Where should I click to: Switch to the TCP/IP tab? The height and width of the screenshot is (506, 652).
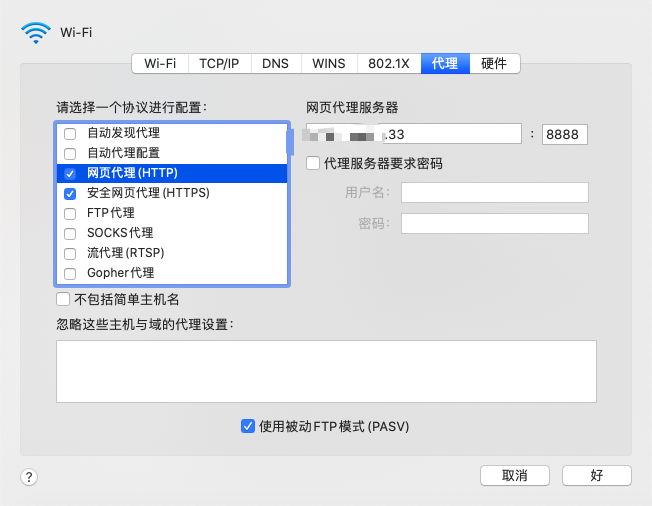pos(219,64)
